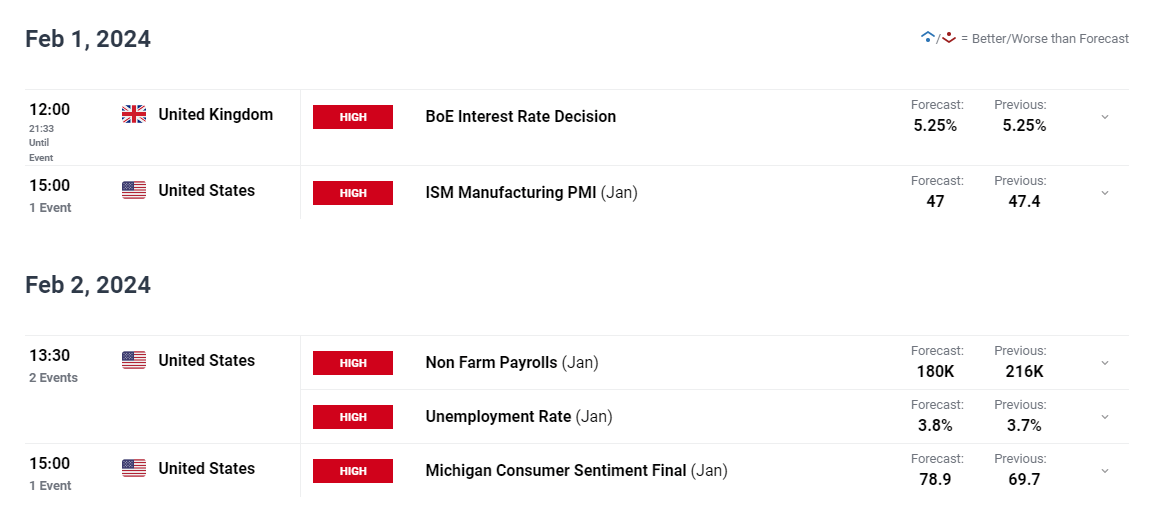Click HIGH badge for Non Farm Payrolls
This screenshot has width=1165, height=521.
tap(353, 363)
